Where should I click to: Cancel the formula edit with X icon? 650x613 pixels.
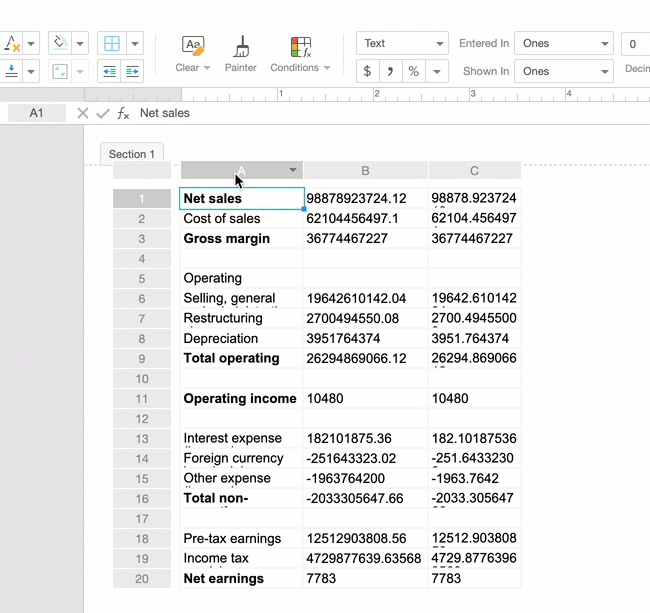[x=83, y=113]
